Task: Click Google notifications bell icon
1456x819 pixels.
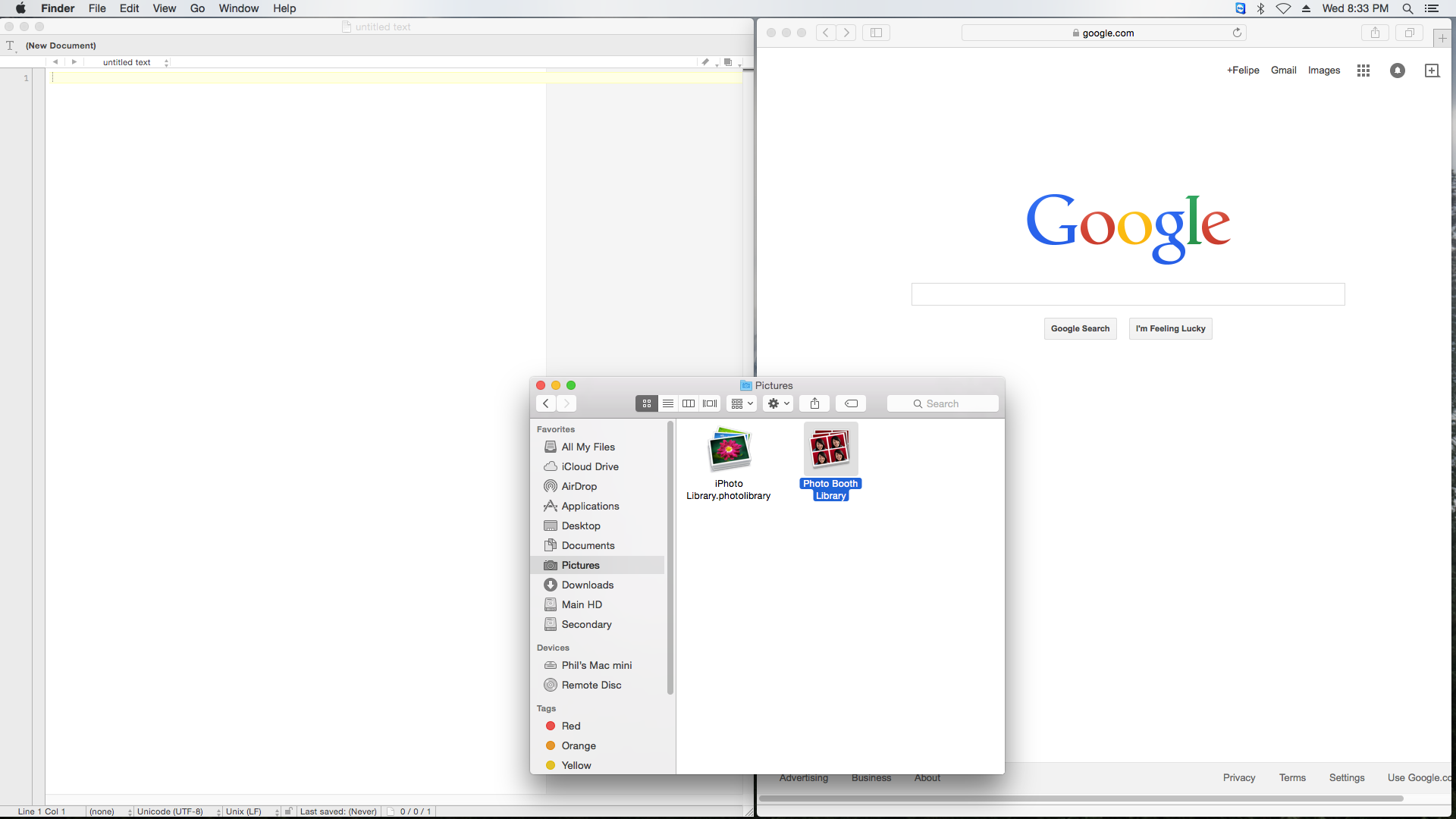Action: point(1397,71)
